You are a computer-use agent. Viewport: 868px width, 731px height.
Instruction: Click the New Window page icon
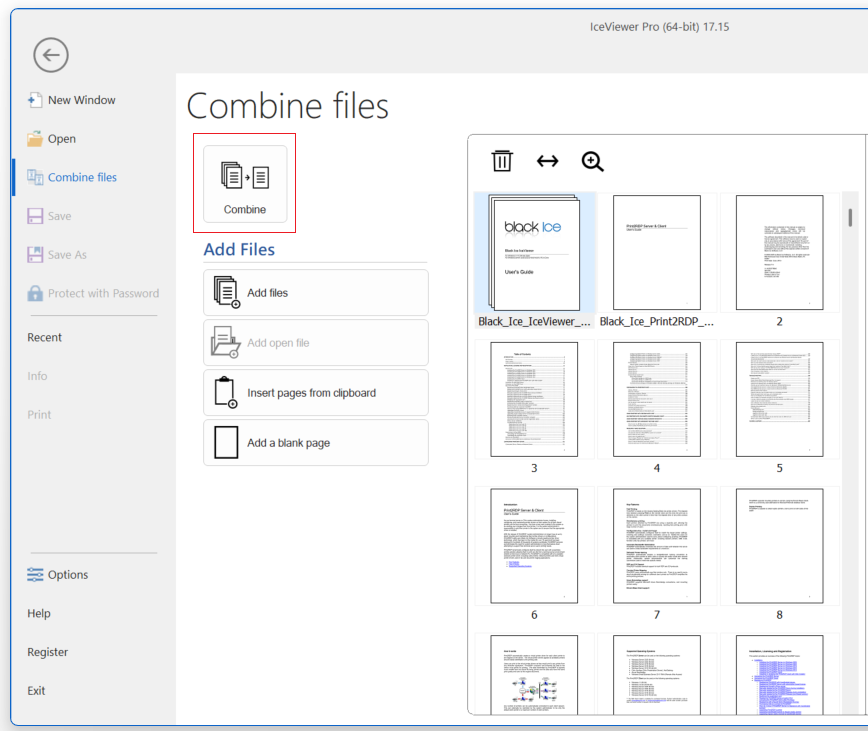[34, 100]
